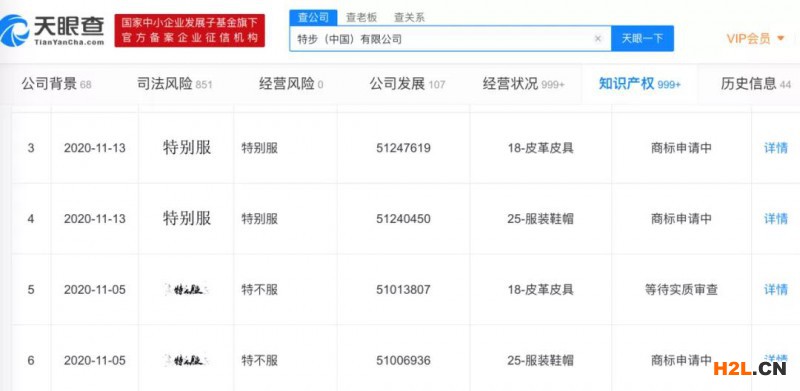Open the 知识产权 section tab
The image size is (800, 391).
click(639, 84)
